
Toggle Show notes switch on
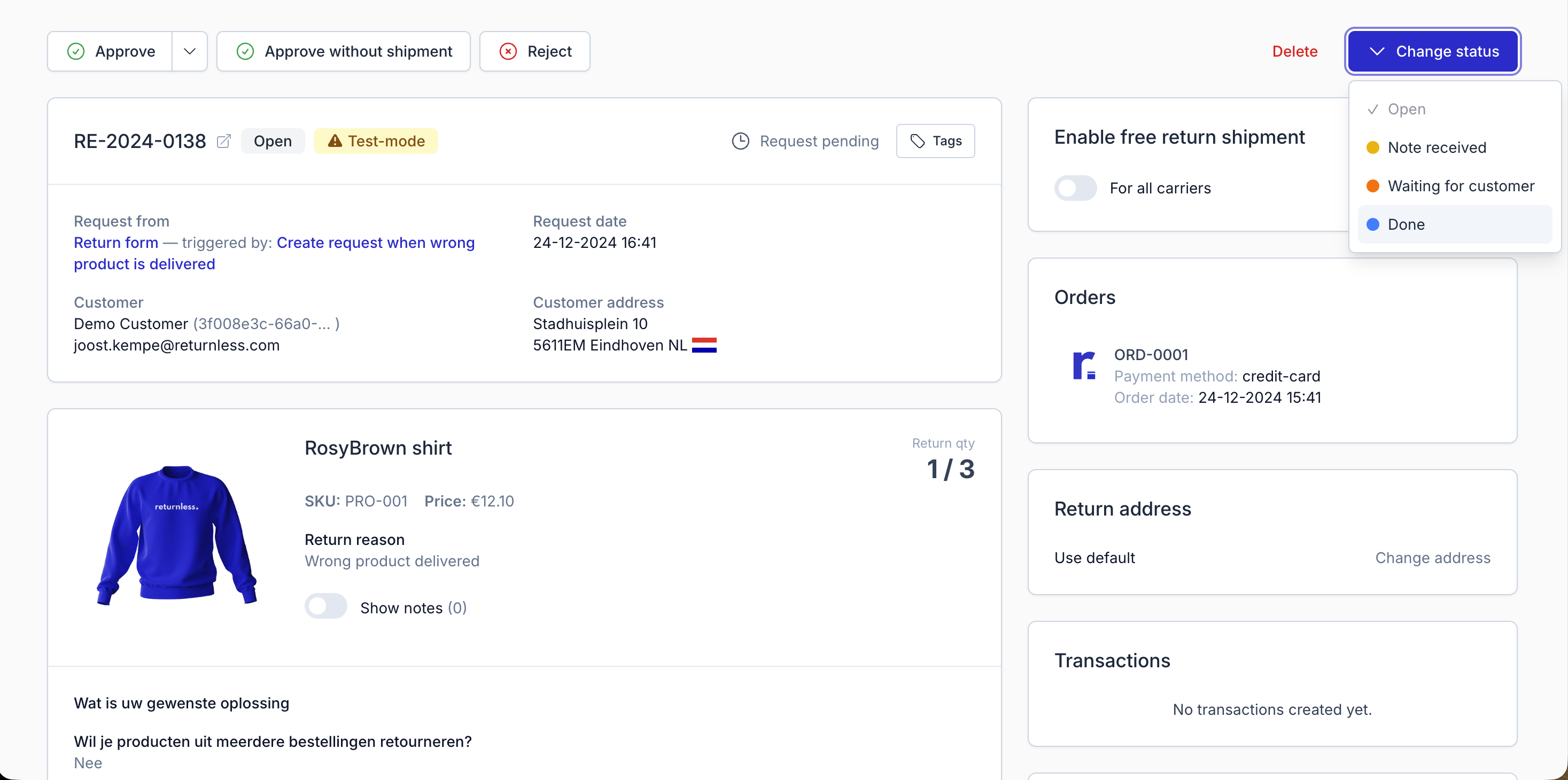point(325,606)
